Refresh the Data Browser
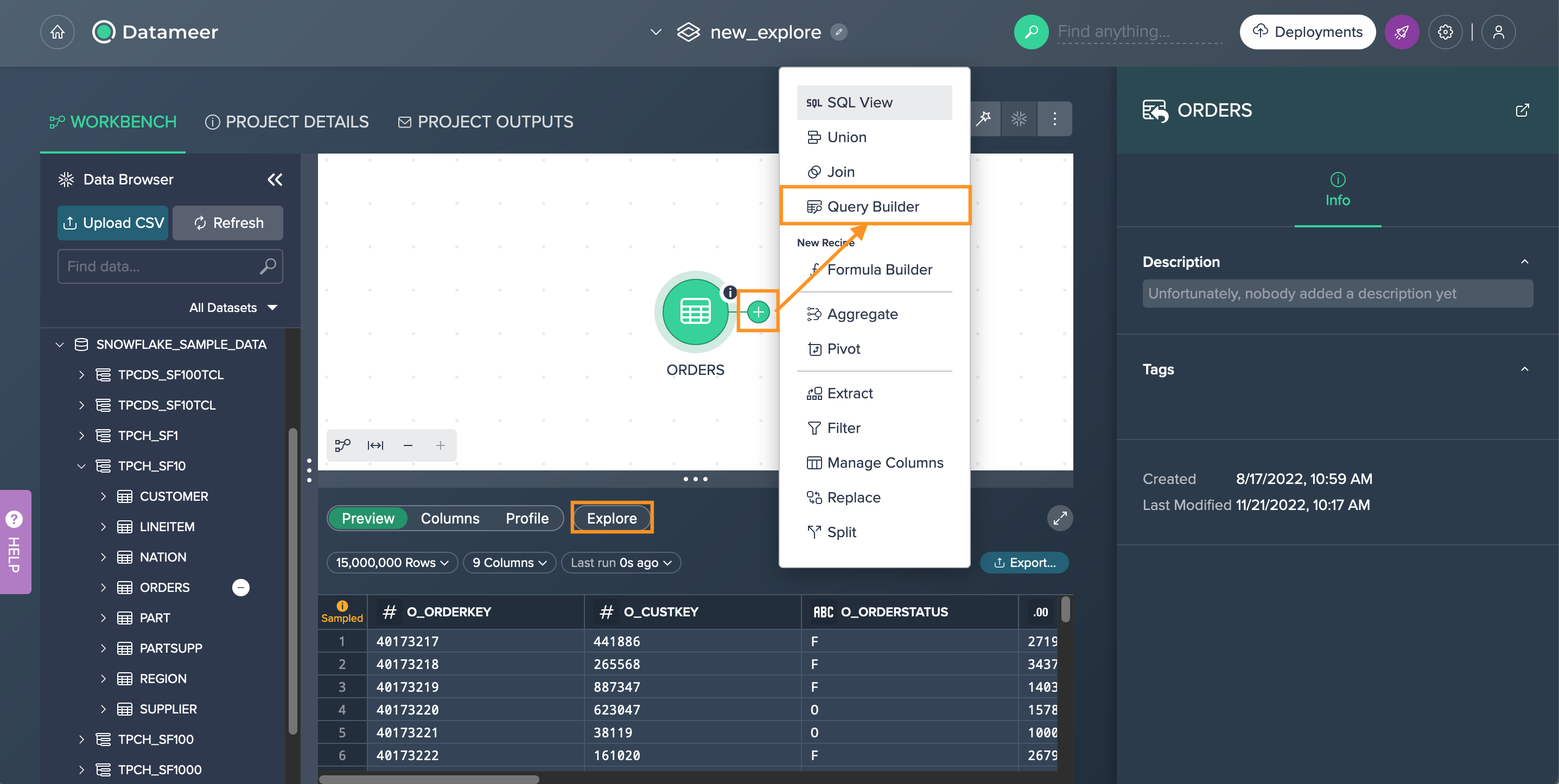 (228, 222)
